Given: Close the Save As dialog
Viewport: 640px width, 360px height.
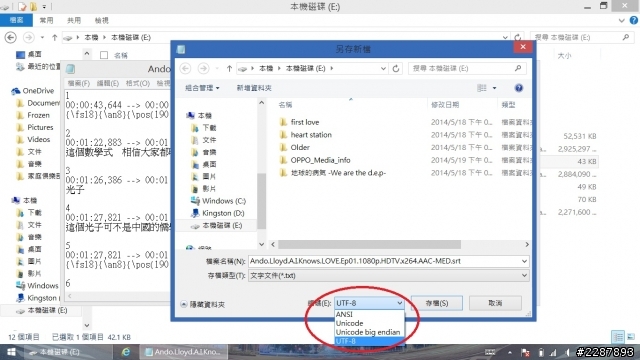Looking at the screenshot, I should [523, 47].
